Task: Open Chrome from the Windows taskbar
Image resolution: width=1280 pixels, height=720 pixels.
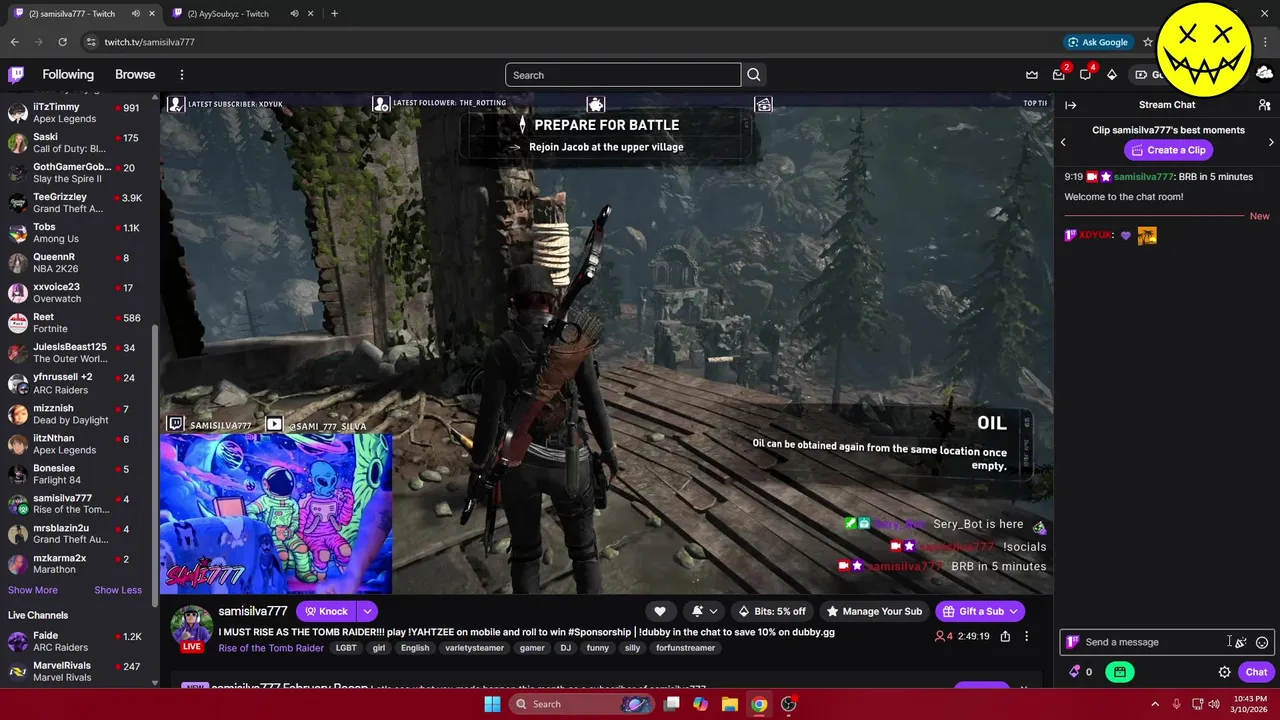Action: click(x=759, y=704)
